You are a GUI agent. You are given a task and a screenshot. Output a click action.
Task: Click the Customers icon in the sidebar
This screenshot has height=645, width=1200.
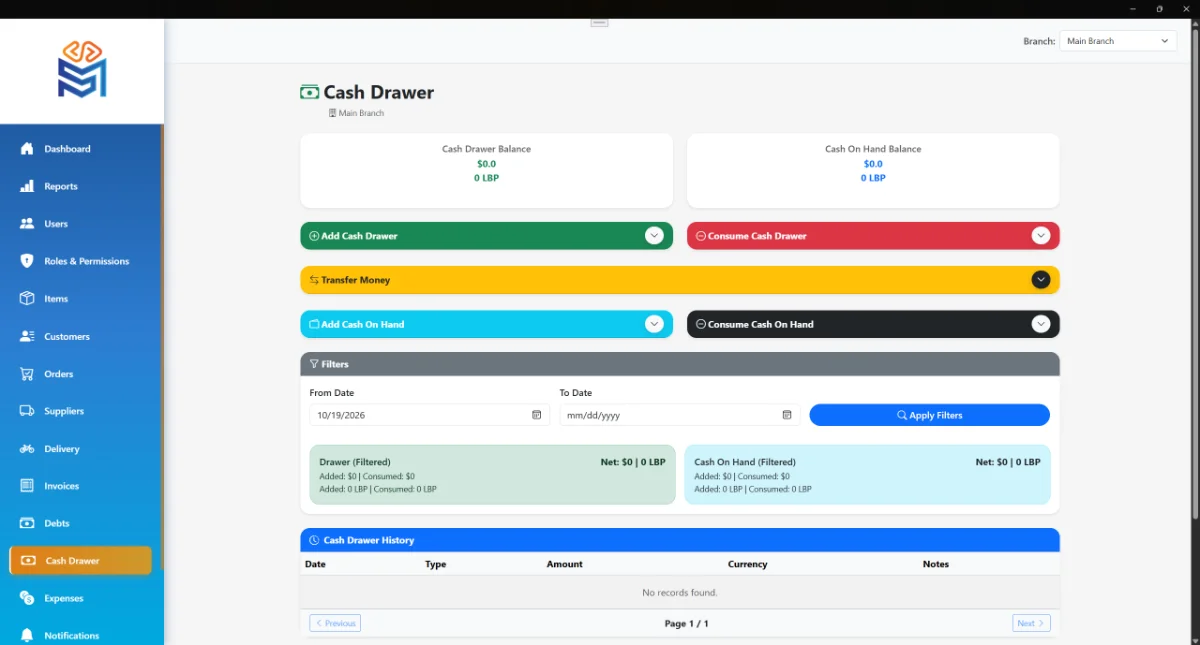(x=27, y=336)
